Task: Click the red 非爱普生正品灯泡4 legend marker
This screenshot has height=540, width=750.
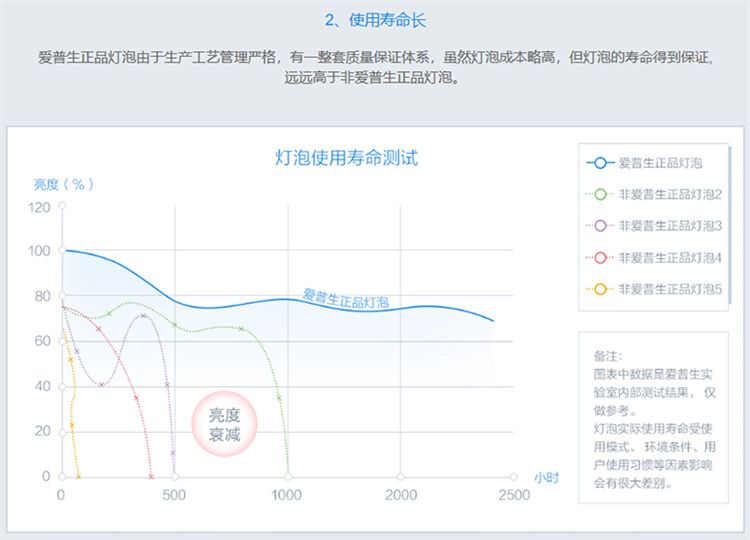Action: (600, 258)
